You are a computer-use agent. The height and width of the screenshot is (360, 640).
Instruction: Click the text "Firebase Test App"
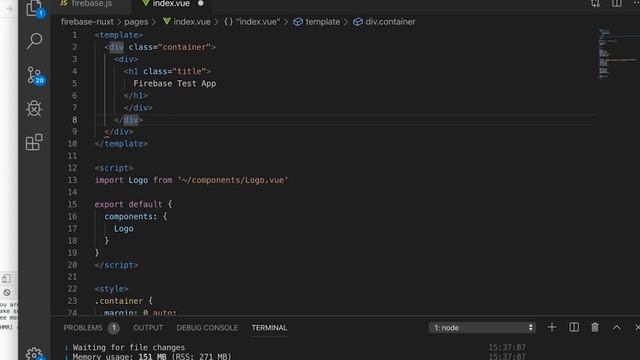tap(174, 83)
